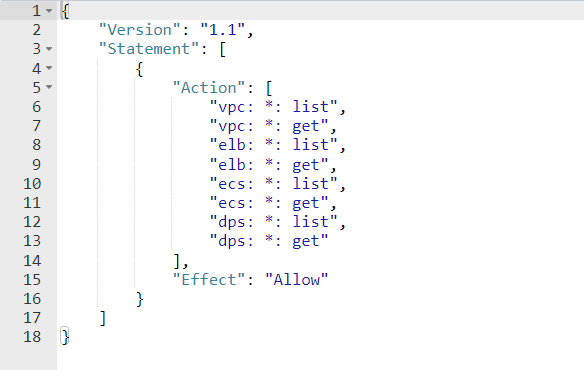Place cursor in the "Effect" key
Viewport: 584px width, 370px height.
pos(209,279)
